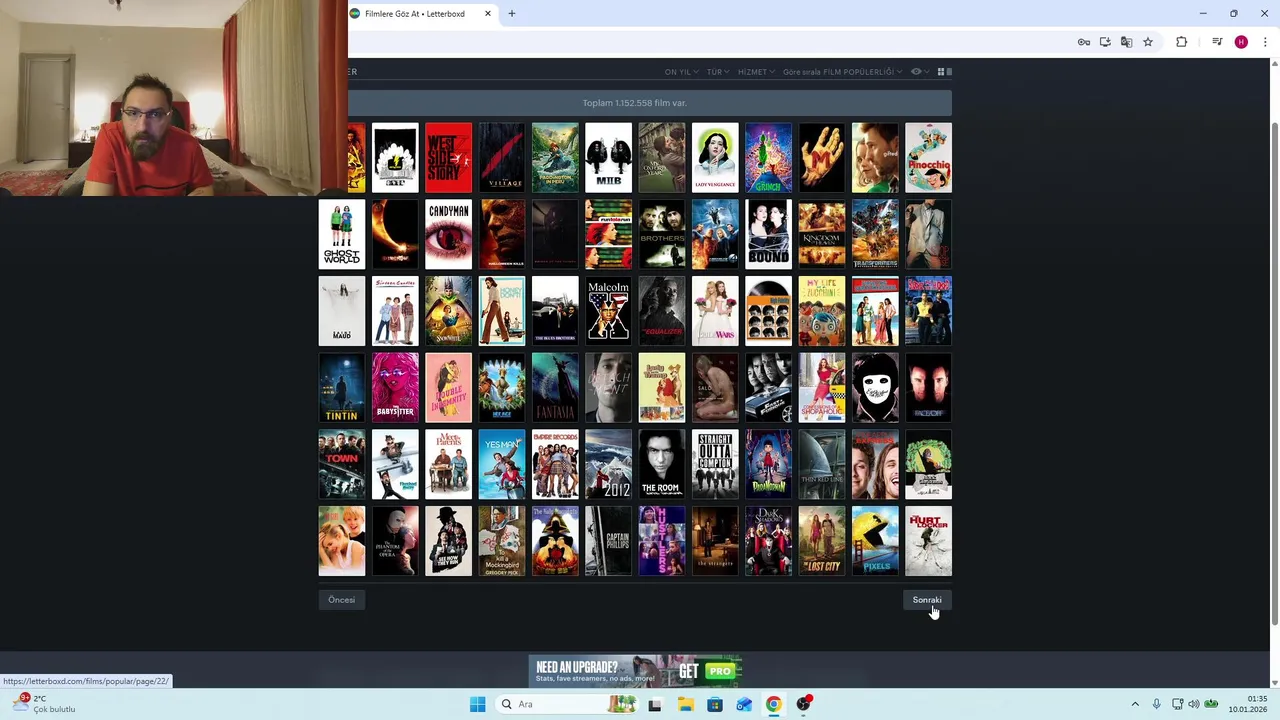Open The Hurt Locker poster
1280x720 pixels.
928,541
